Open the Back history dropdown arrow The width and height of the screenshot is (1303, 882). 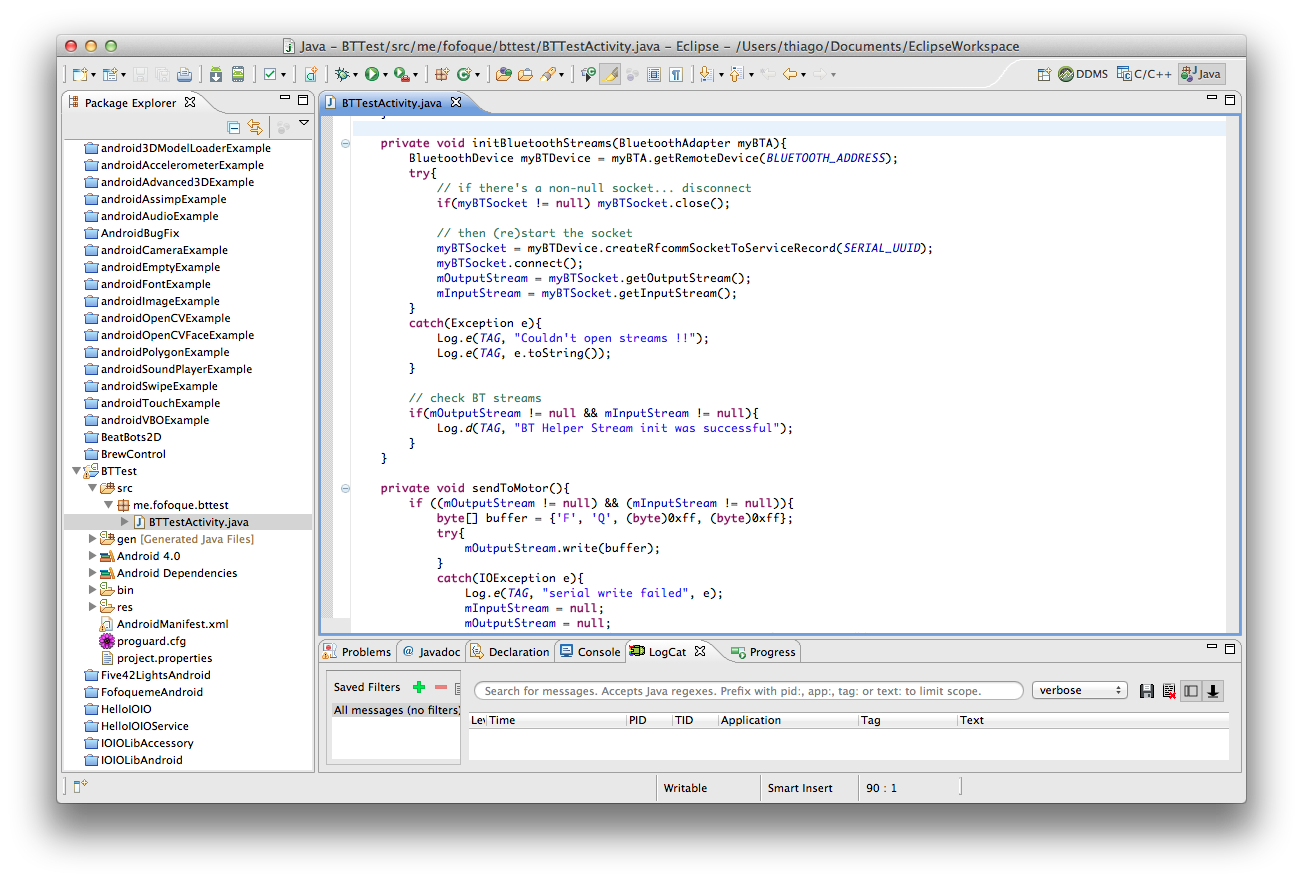(x=803, y=75)
